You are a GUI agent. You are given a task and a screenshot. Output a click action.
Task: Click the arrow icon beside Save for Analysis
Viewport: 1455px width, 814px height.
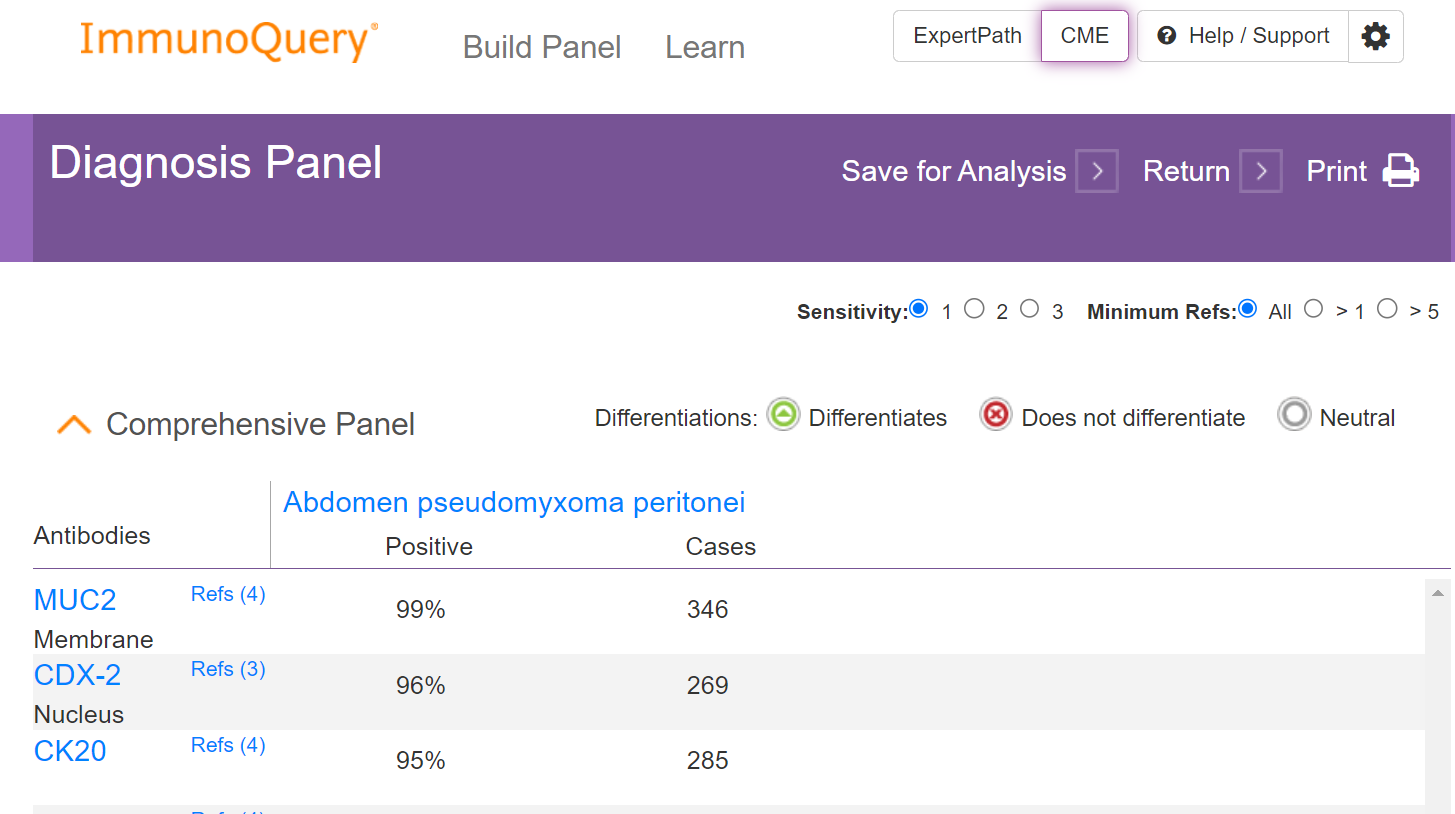click(x=1096, y=171)
